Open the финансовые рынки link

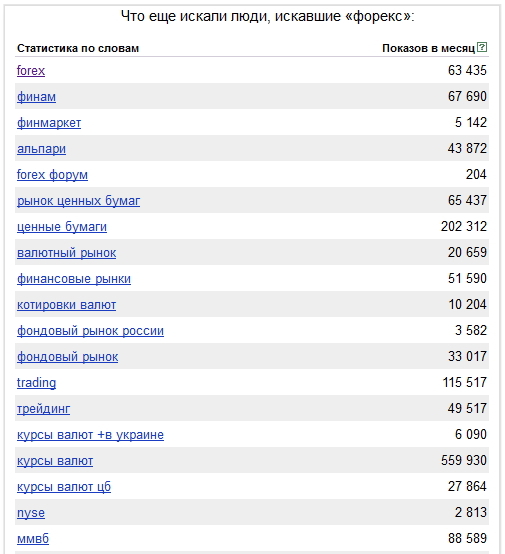point(74,279)
